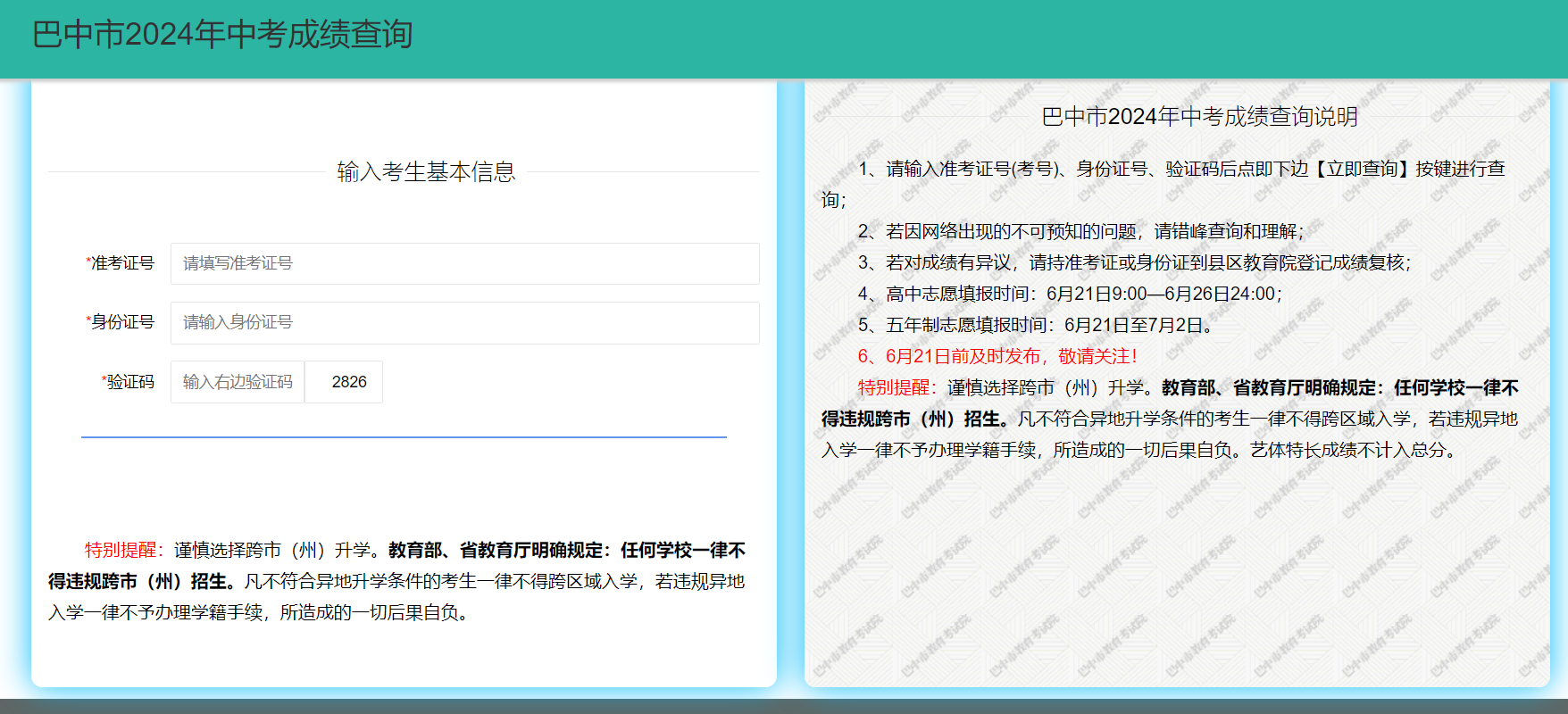Click instruction 5 about 五年制志愿填报时间
Screen dimensions: 1568x714
pyautogui.click(x=1035, y=325)
